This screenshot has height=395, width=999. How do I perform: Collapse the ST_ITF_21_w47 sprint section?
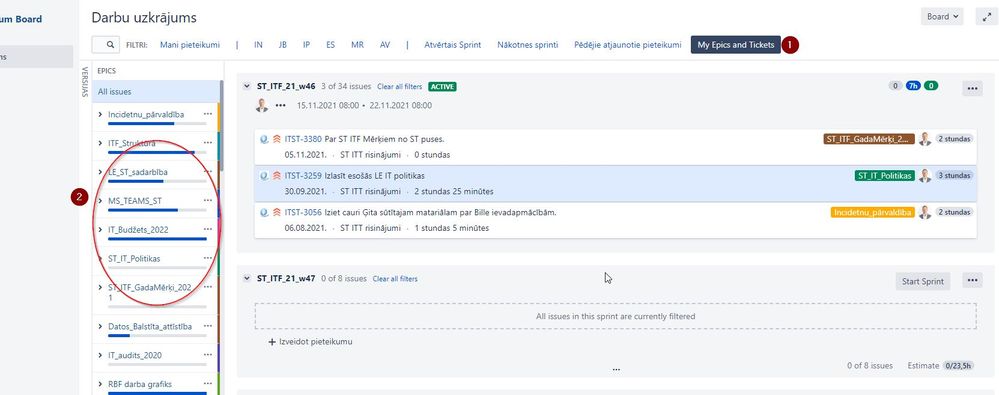tap(247, 278)
